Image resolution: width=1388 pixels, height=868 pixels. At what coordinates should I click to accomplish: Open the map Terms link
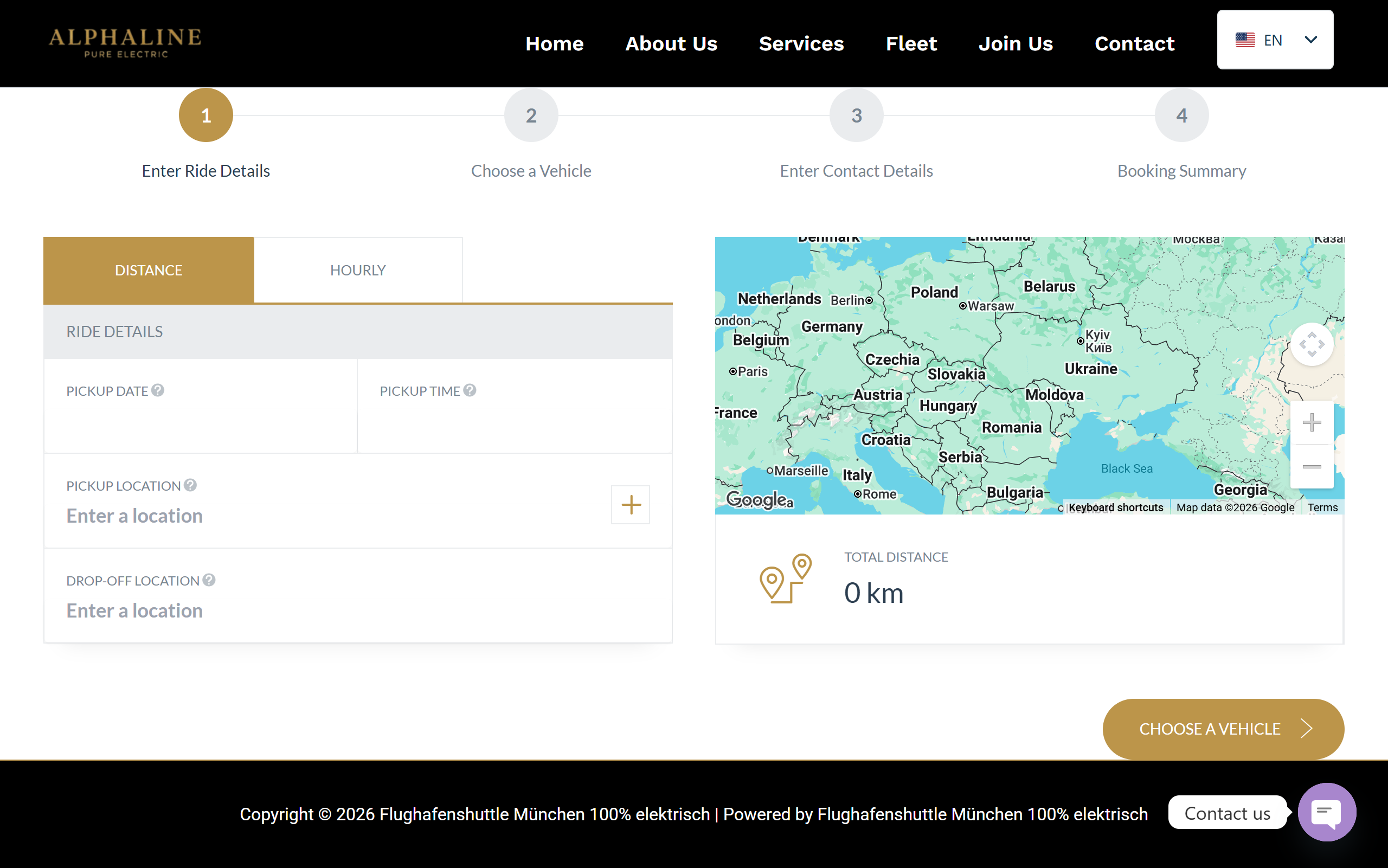pyautogui.click(x=1322, y=507)
